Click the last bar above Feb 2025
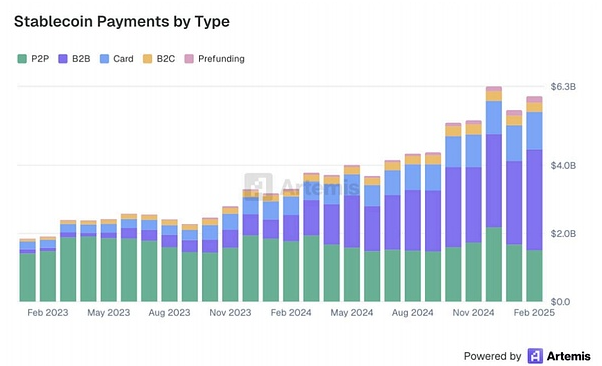602x366 pixels. [534, 199]
